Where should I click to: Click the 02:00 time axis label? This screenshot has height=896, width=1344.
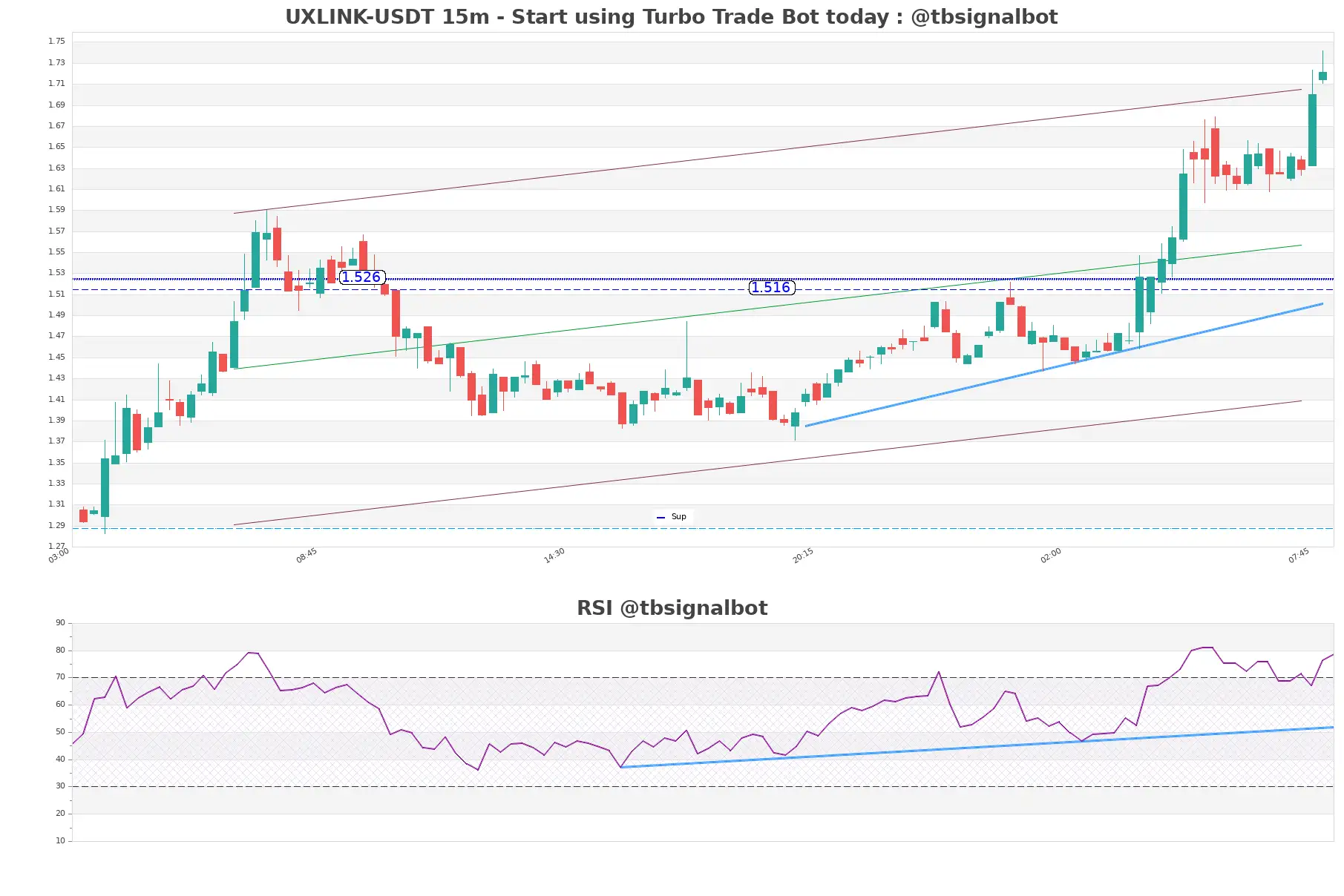tap(1051, 556)
